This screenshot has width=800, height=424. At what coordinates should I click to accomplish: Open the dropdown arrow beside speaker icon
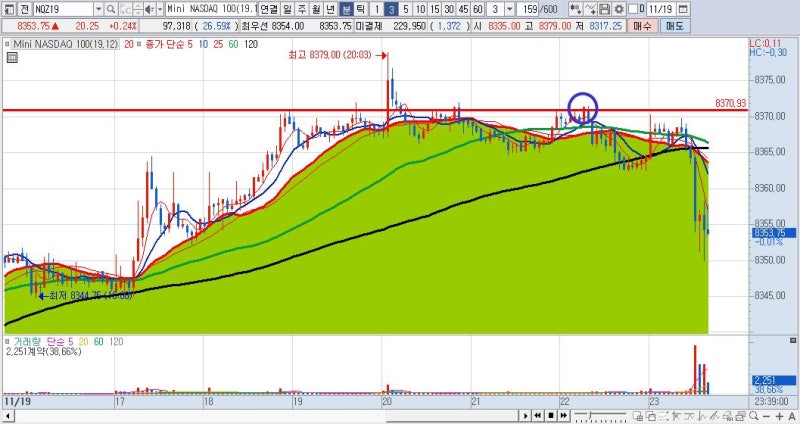click(160, 9)
